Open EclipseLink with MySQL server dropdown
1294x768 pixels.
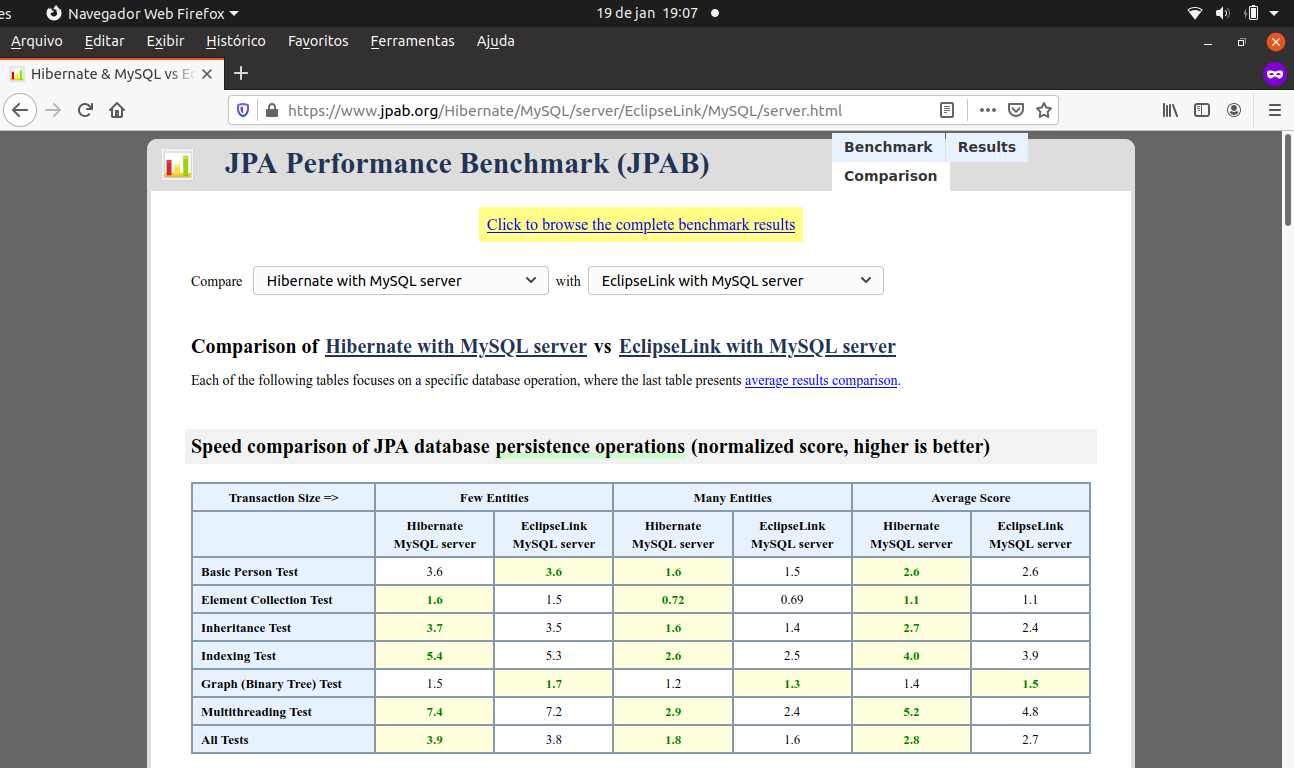point(736,281)
